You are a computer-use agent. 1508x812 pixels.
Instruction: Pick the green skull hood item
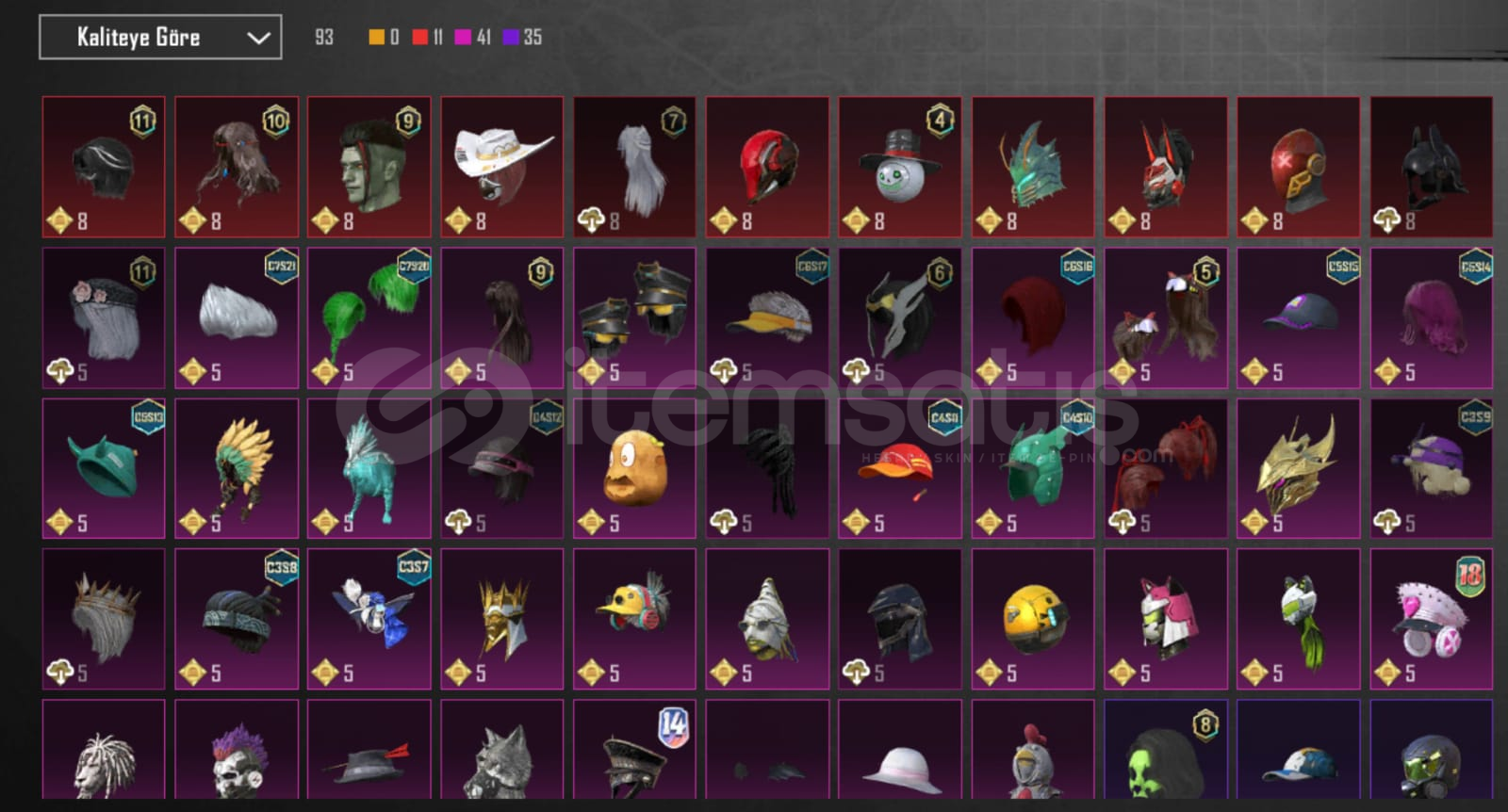(1166, 749)
